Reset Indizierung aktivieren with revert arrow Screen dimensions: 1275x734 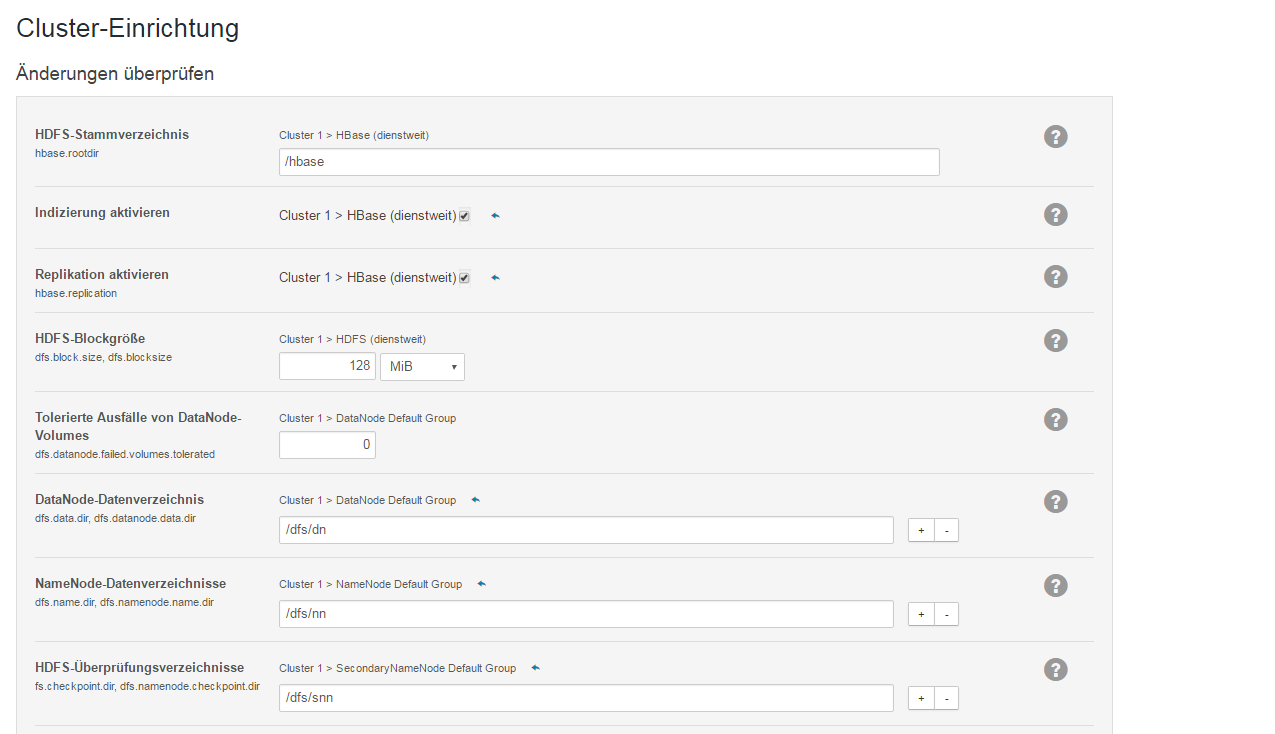point(495,216)
